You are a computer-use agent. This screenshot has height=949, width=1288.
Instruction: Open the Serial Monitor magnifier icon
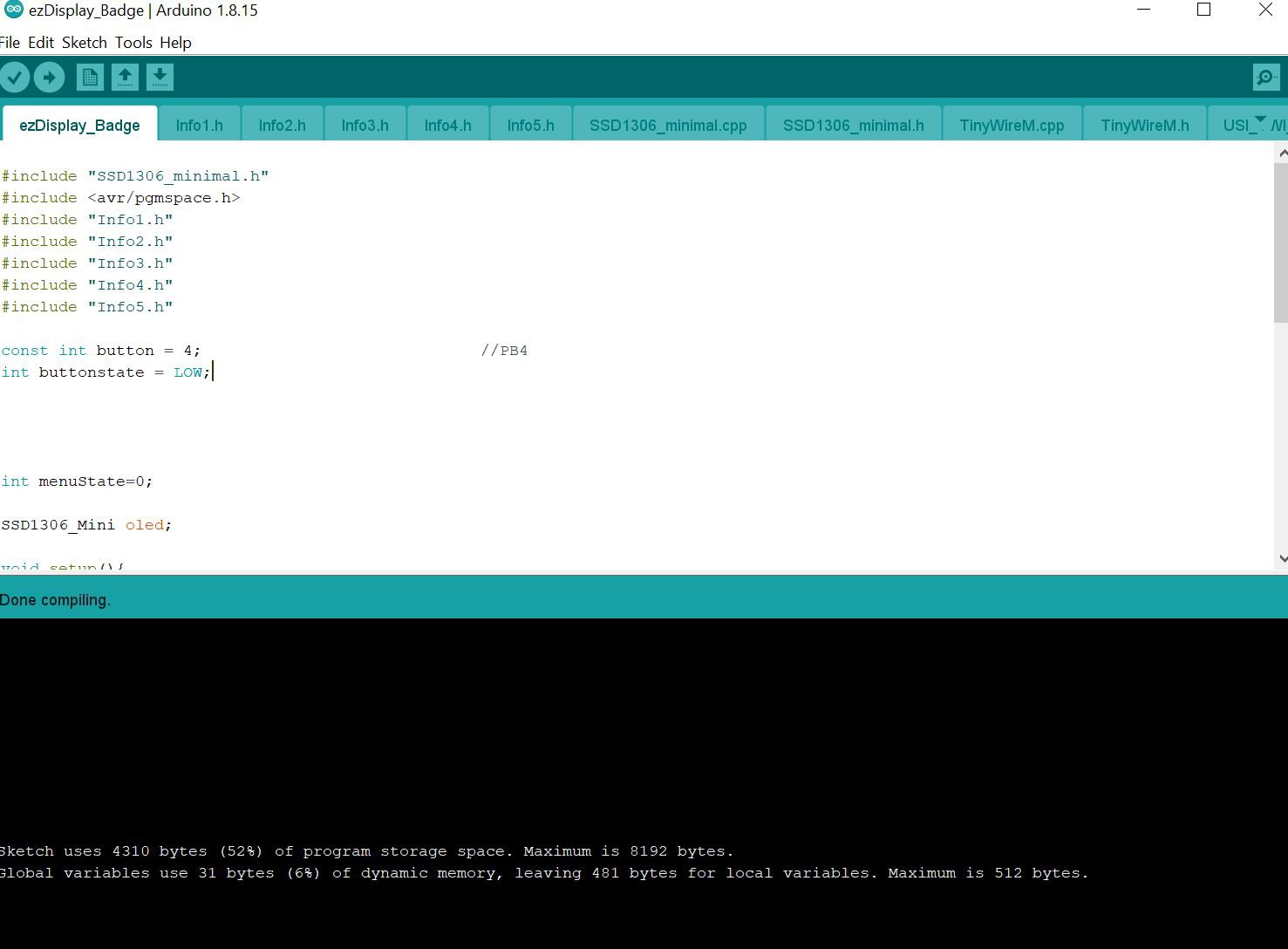1265,78
